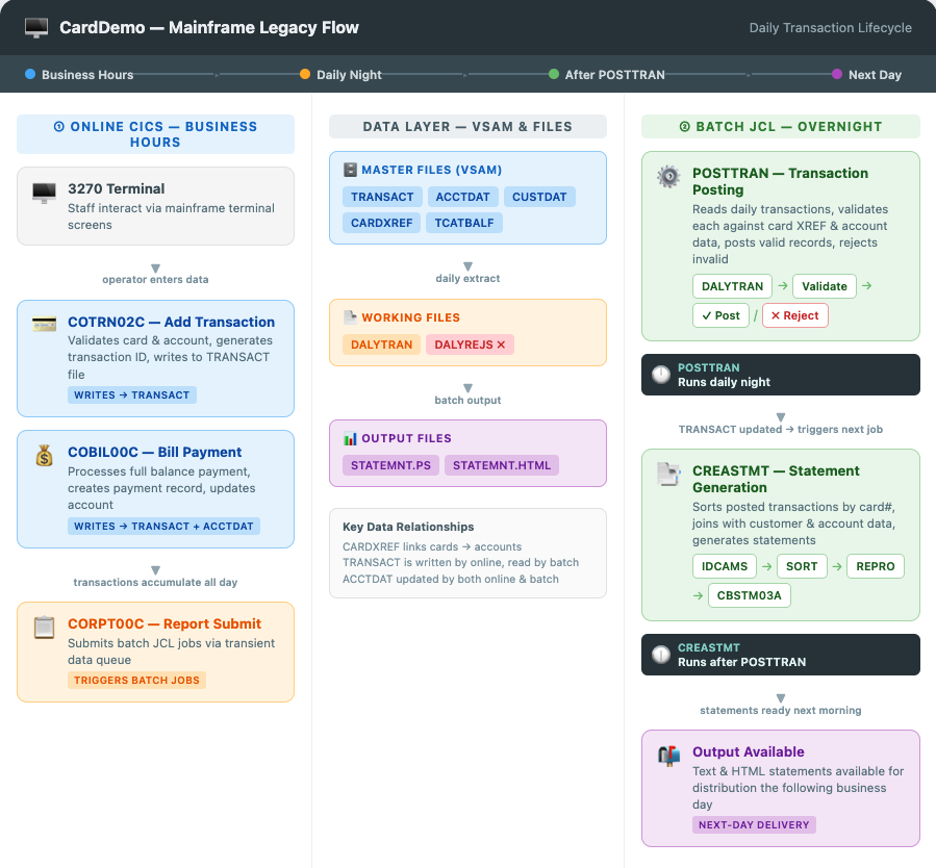Screen dimensions: 936x868
Task: Switch to the Batch JCL — Overnight section
Action: (x=780, y=126)
